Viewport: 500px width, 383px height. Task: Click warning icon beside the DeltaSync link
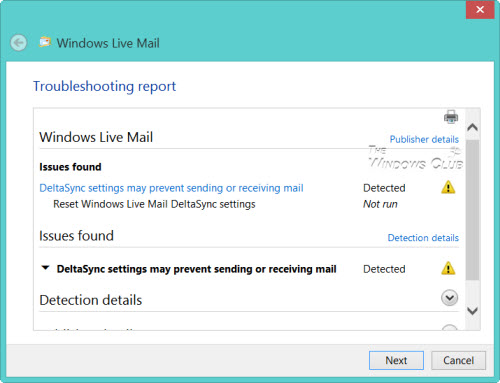[x=448, y=187]
